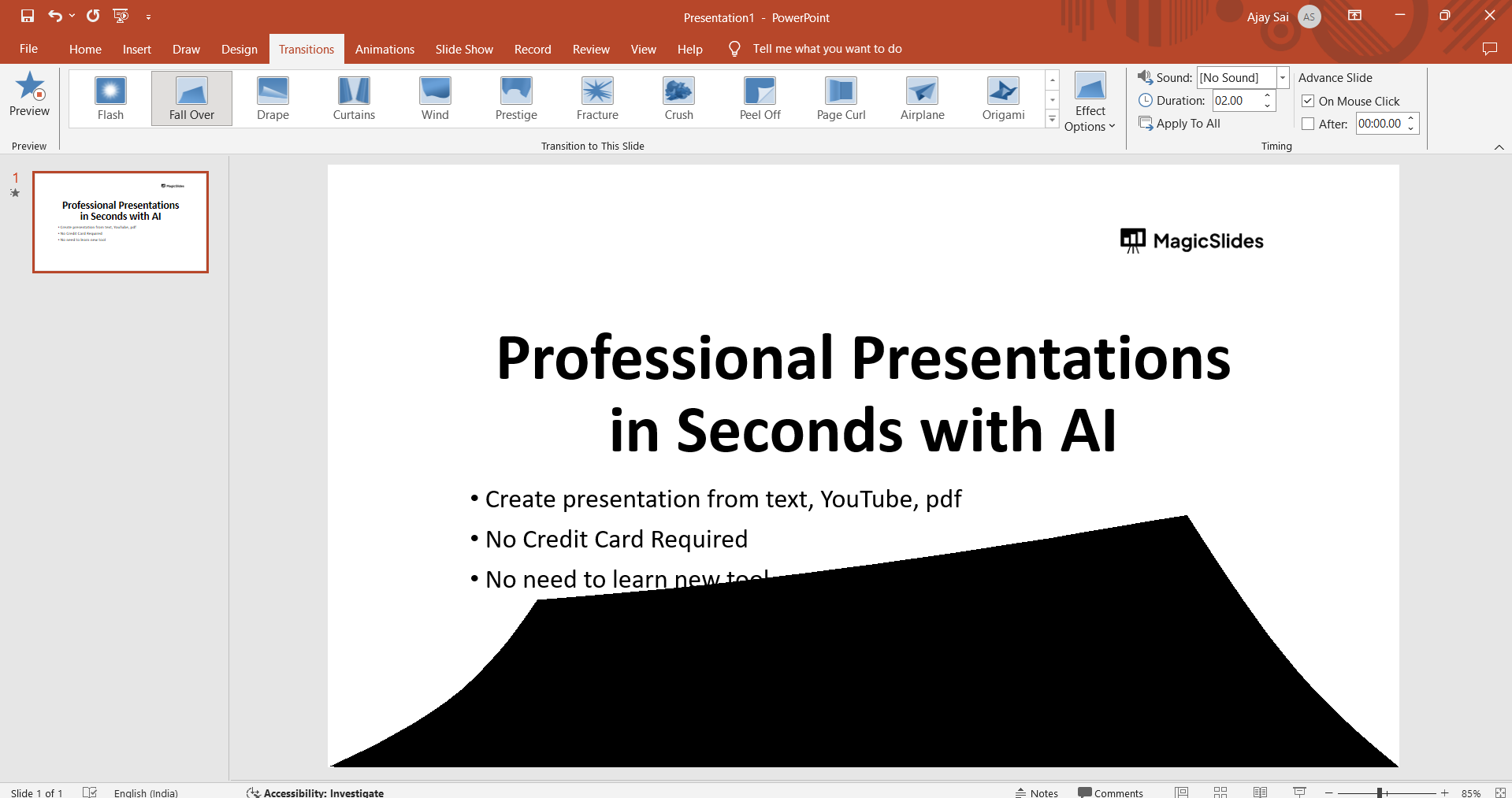Click Apply To All button
The height and width of the screenshot is (798, 1512).
(x=1180, y=124)
